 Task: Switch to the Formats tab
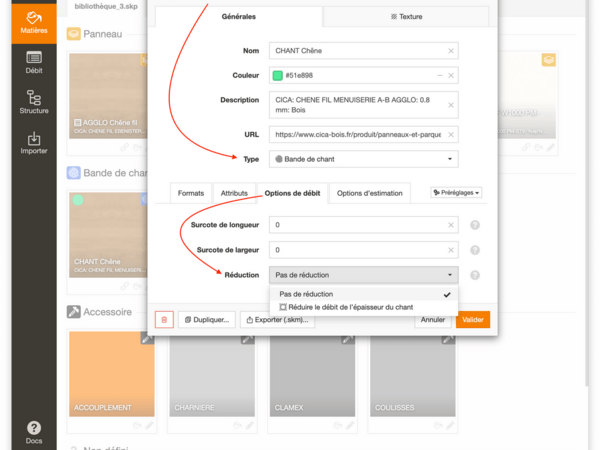pos(191,193)
